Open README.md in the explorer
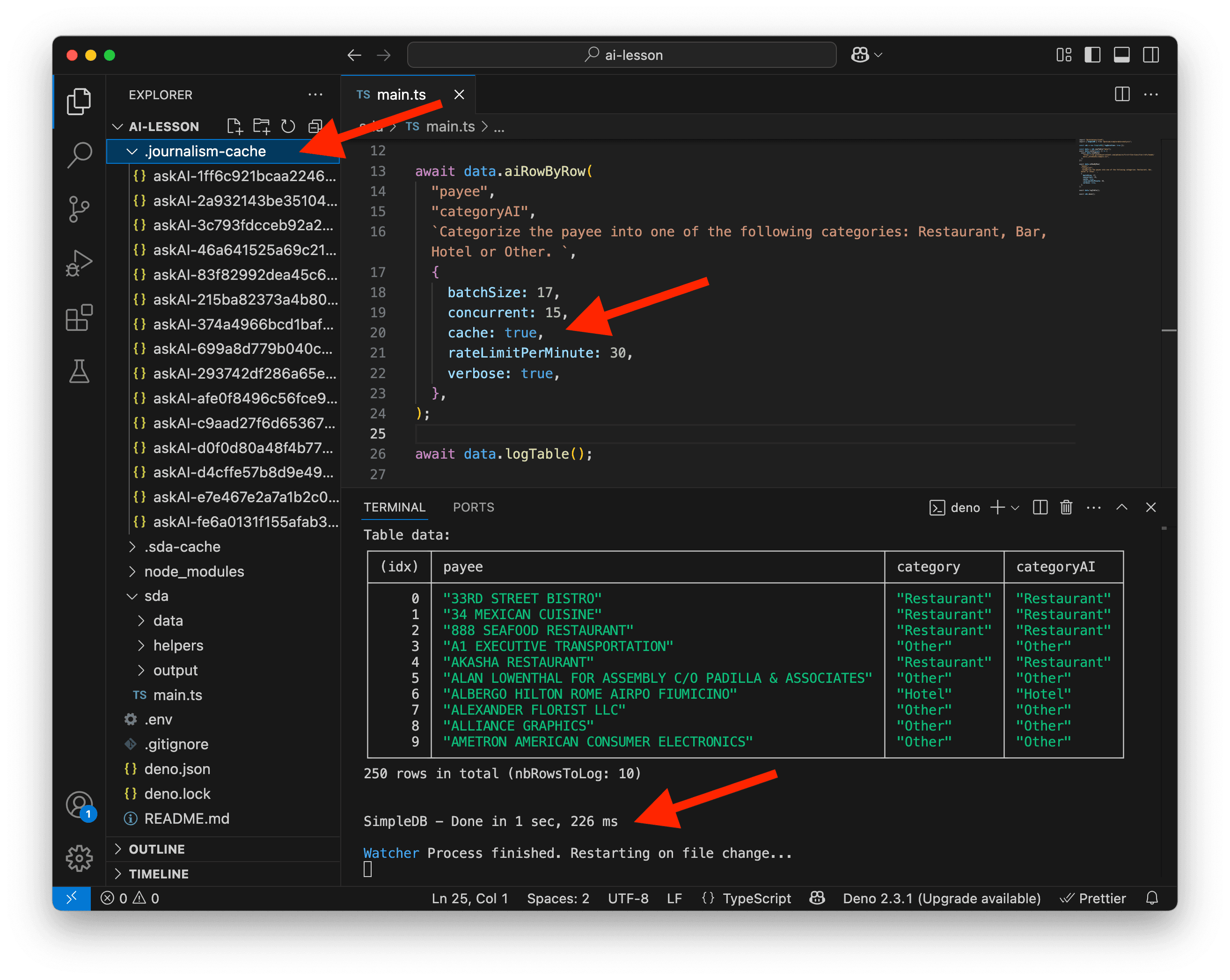1230x980 pixels. tap(223, 818)
